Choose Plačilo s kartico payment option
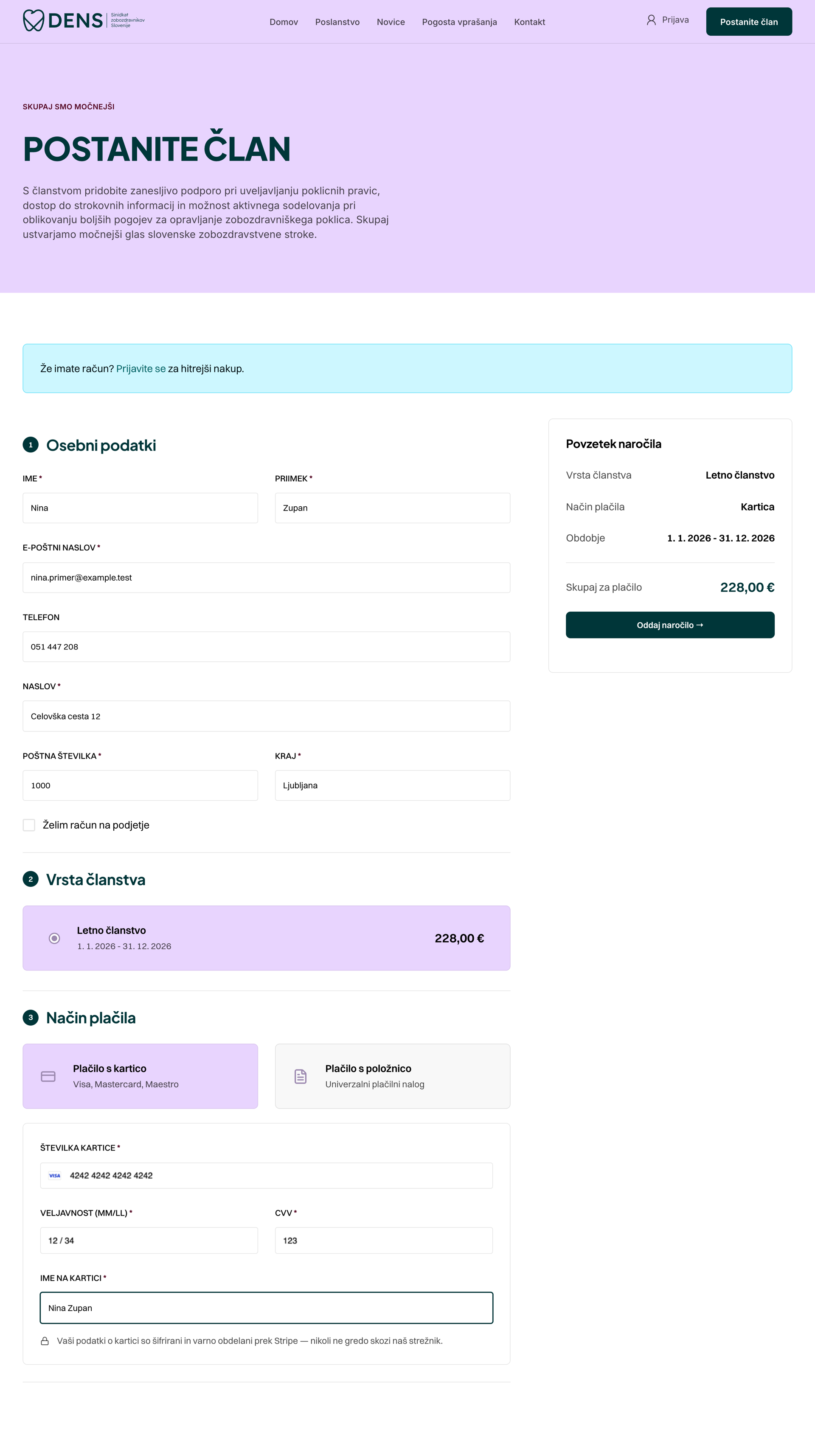This screenshot has width=815, height=1456. click(x=140, y=1076)
